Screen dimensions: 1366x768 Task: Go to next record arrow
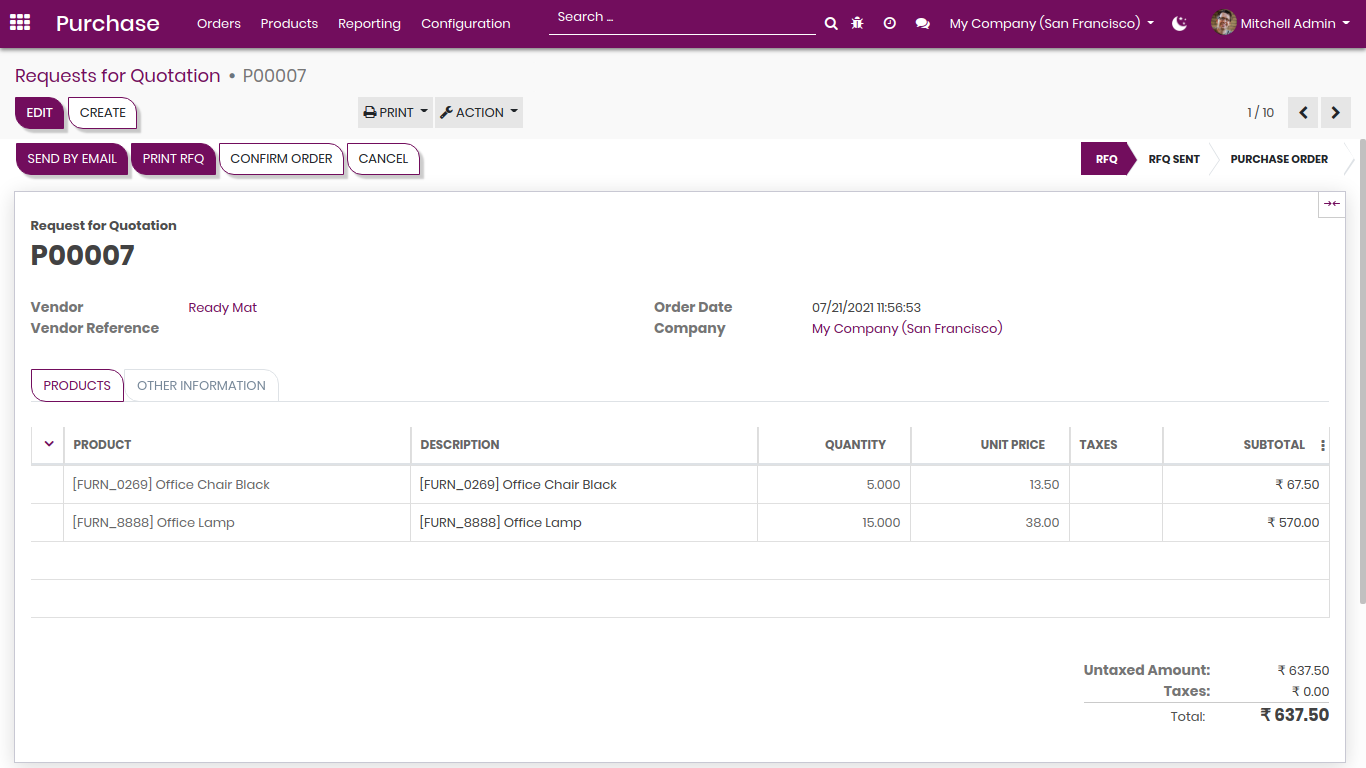point(1336,113)
